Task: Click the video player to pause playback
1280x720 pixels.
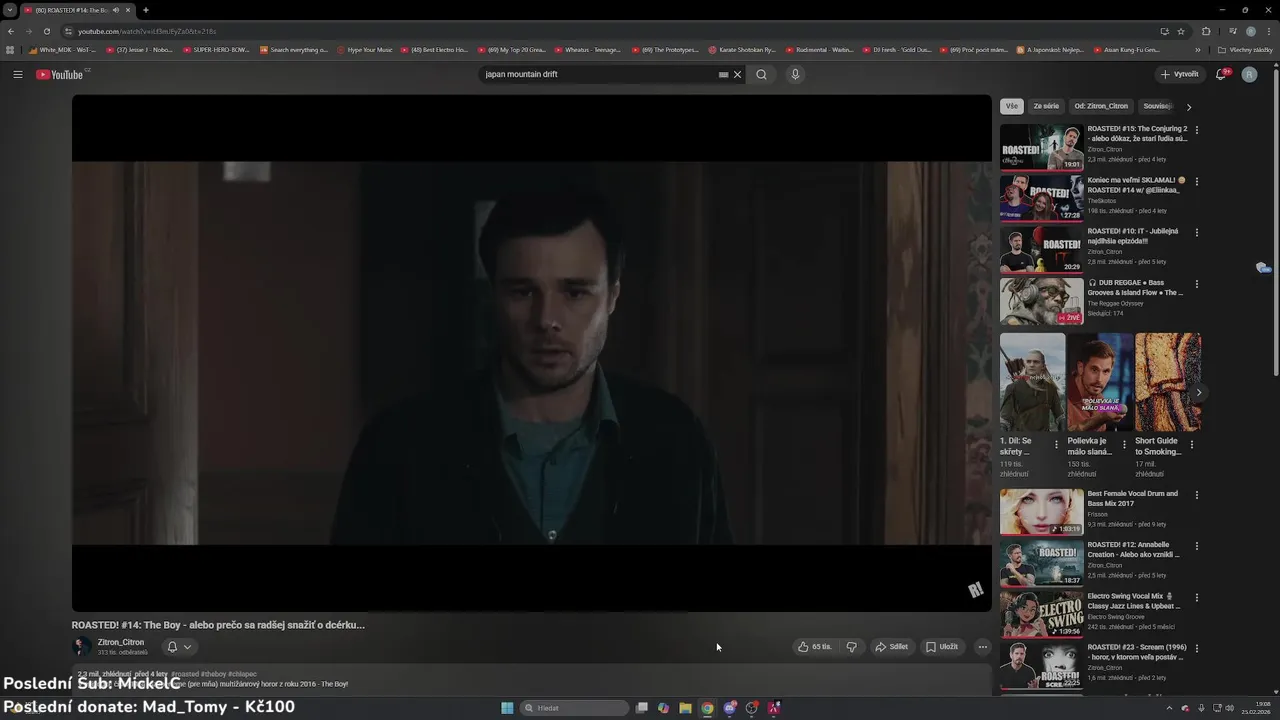Action: (x=531, y=353)
